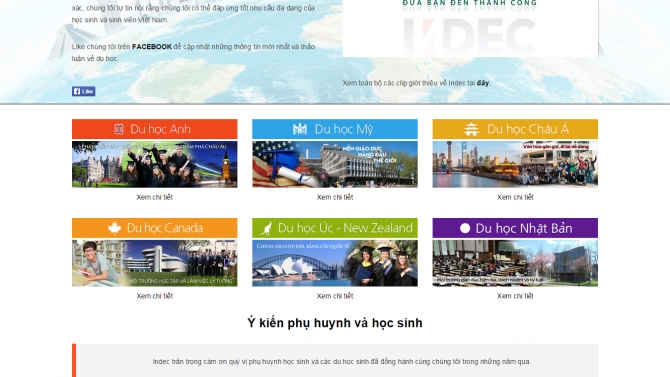
Task: Select the Du học Canada student photo
Action: pyautogui.click(x=154, y=263)
